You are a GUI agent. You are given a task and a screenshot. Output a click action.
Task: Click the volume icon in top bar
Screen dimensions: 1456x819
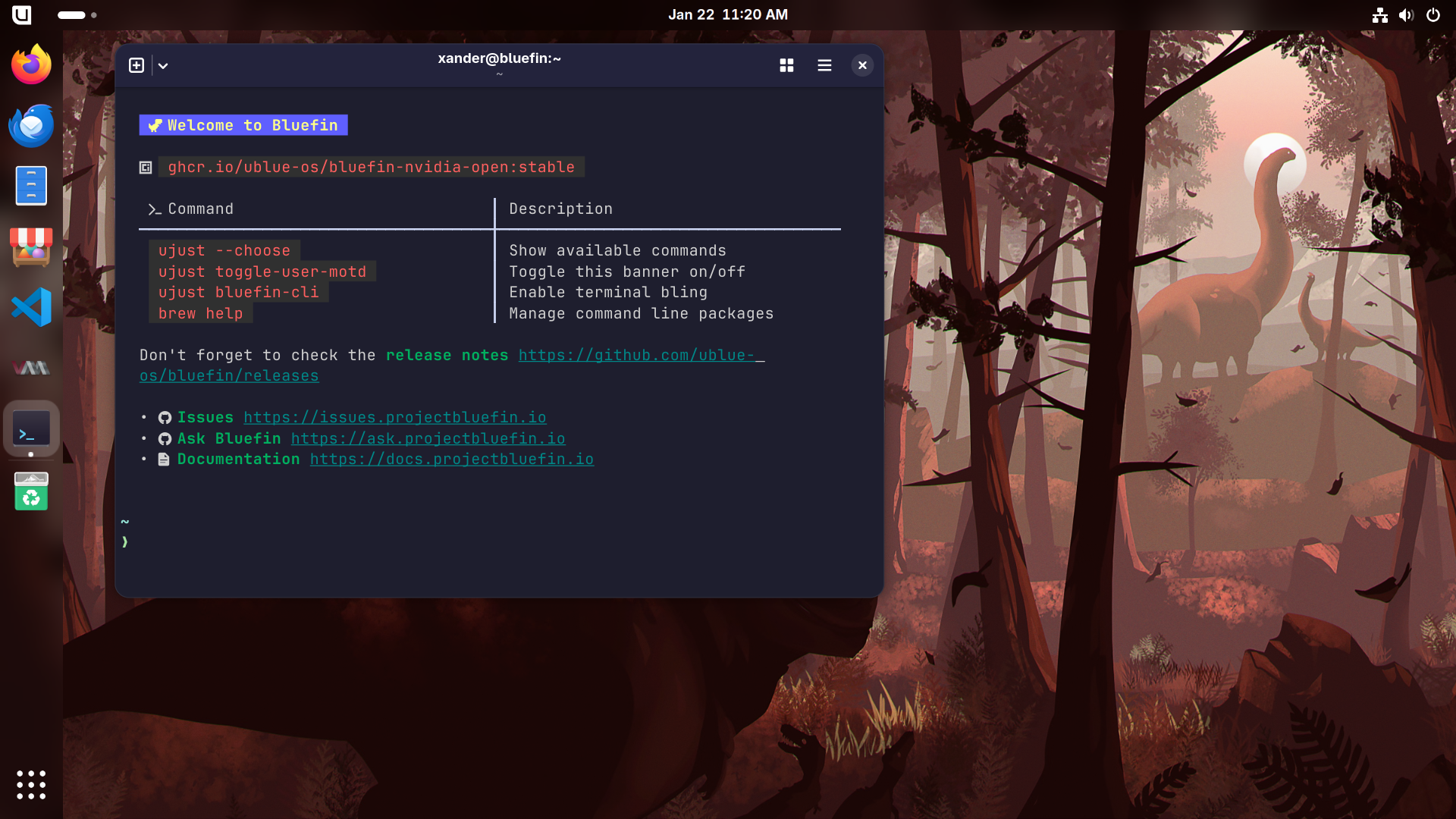coord(1406,14)
